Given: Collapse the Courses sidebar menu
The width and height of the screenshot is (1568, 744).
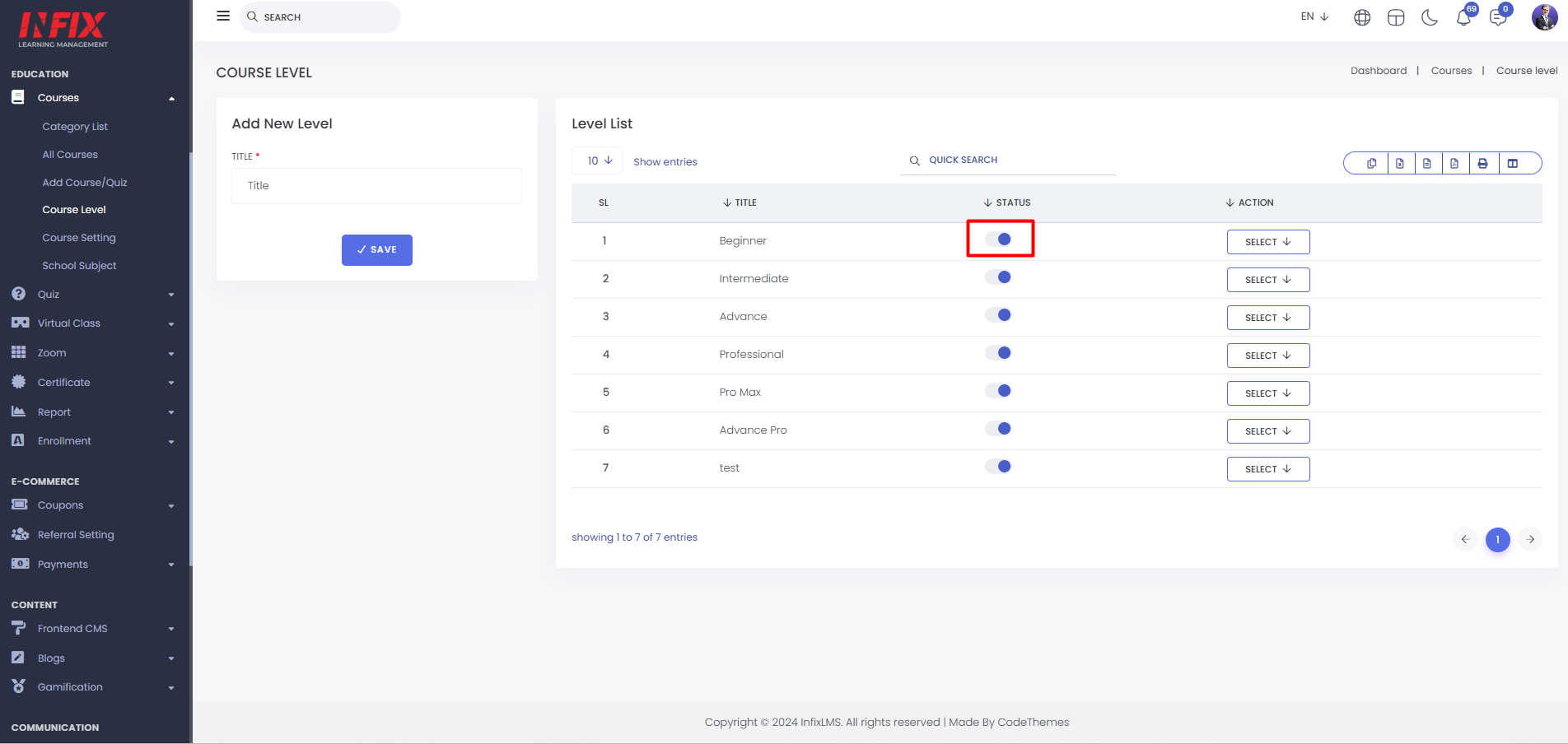Looking at the screenshot, I should pyautogui.click(x=94, y=98).
